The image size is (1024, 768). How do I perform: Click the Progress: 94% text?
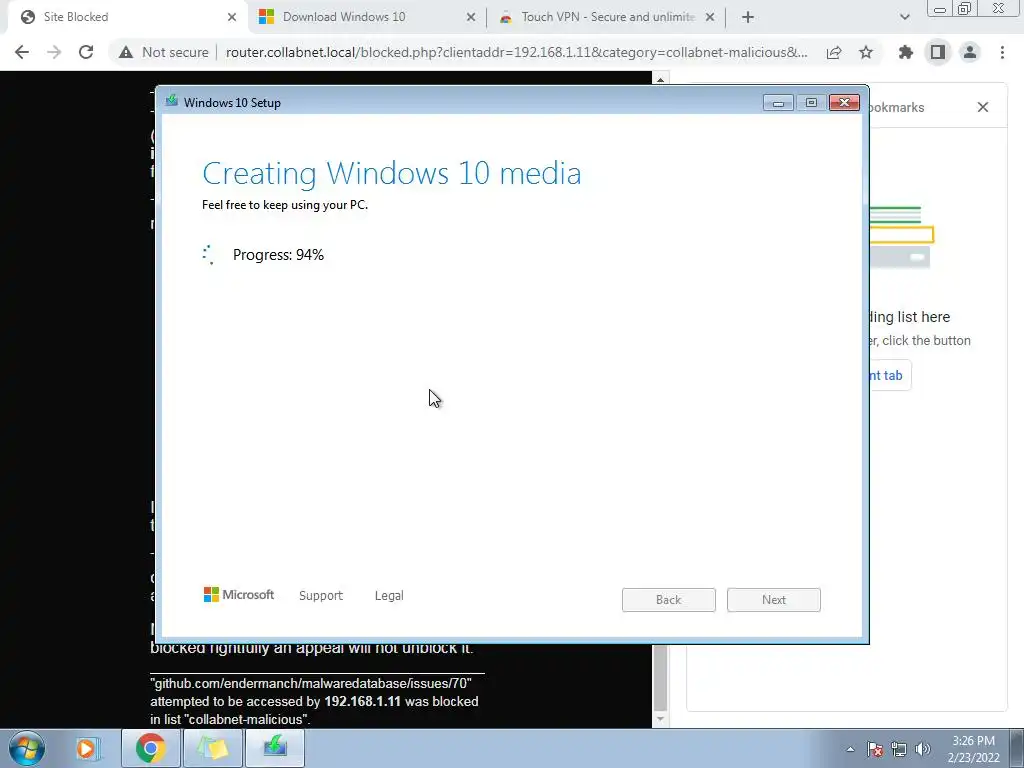tap(278, 255)
